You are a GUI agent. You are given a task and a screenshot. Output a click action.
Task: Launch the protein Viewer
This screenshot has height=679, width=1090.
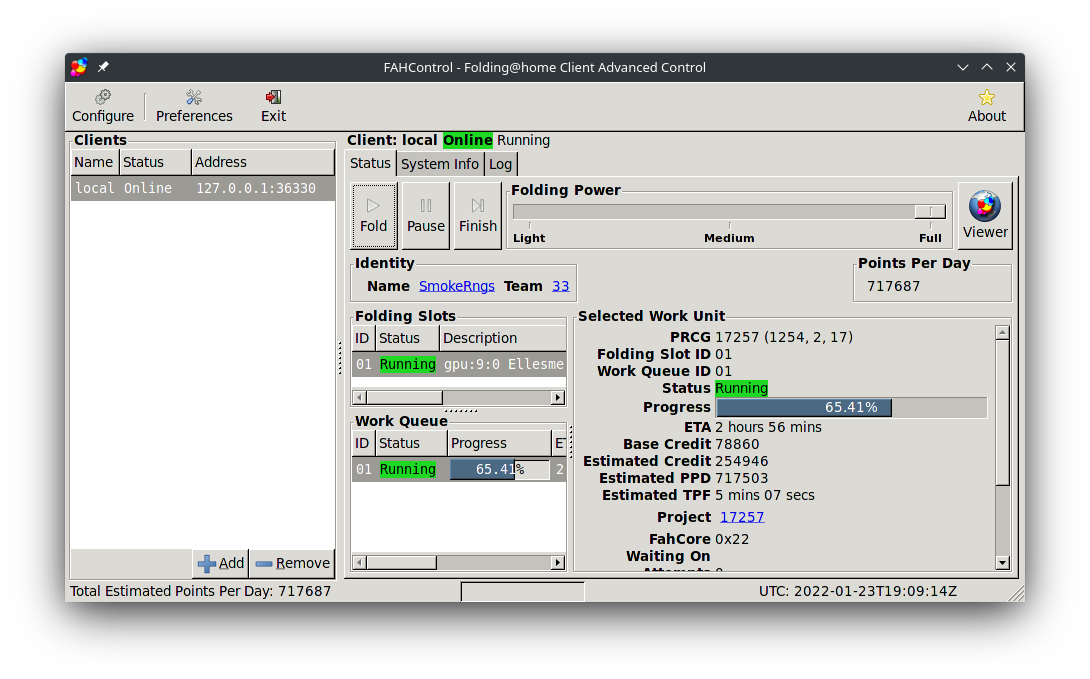coord(985,215)
